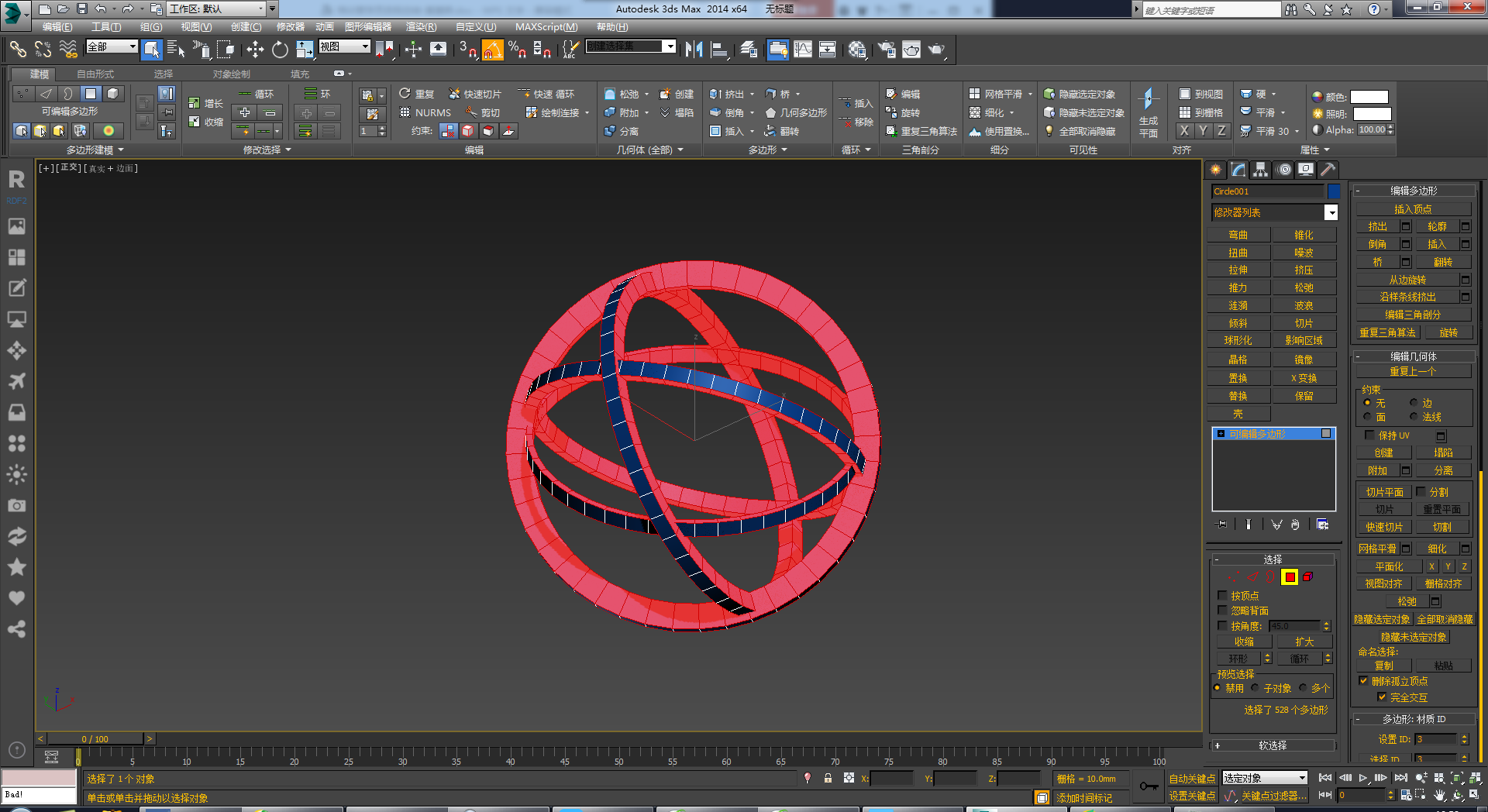Choose the Select and Rotate tool
This screenshot has width=1488, height=812.
[x=280, y=50]
